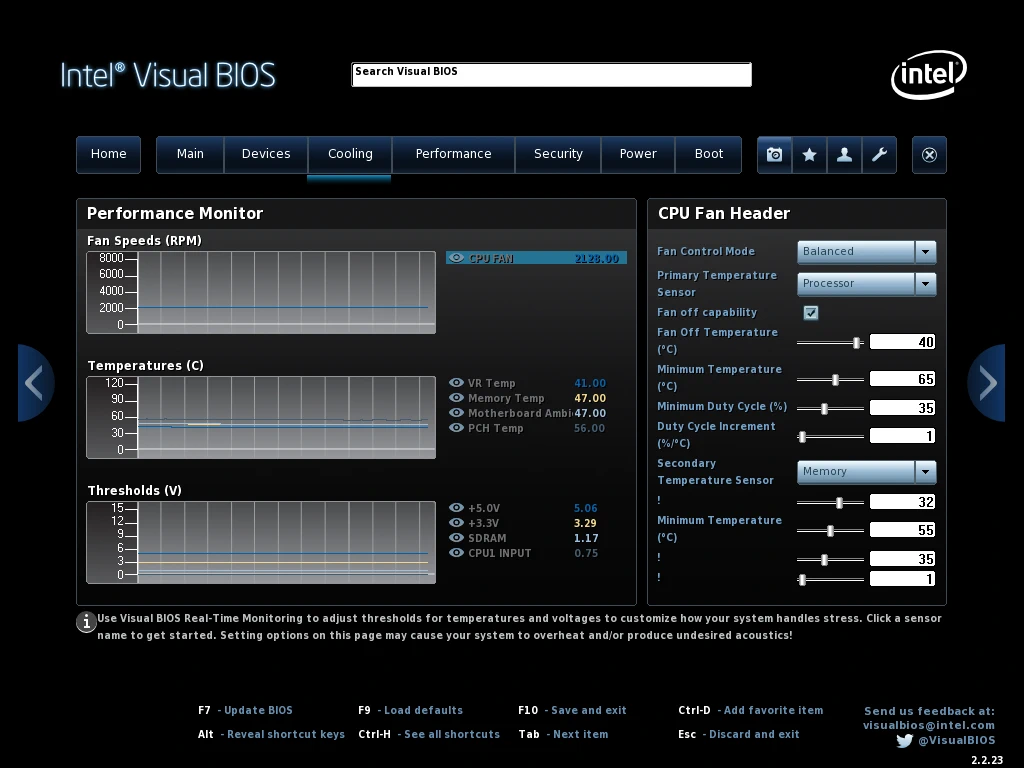Open favorites with the star icon
The width and height of the screenshot is (1024, 768).
point(809,155)
